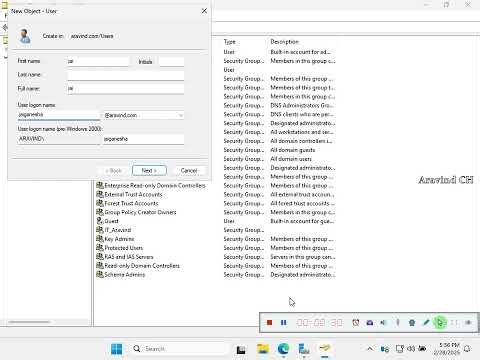Launch Microsoft Edge from the taskbar
This screenshot has height=360, width=480.
click(x=283, y=349)
